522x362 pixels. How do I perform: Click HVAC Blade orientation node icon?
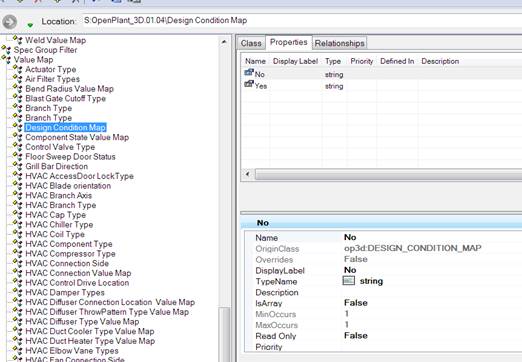click(x=18, y=185)
